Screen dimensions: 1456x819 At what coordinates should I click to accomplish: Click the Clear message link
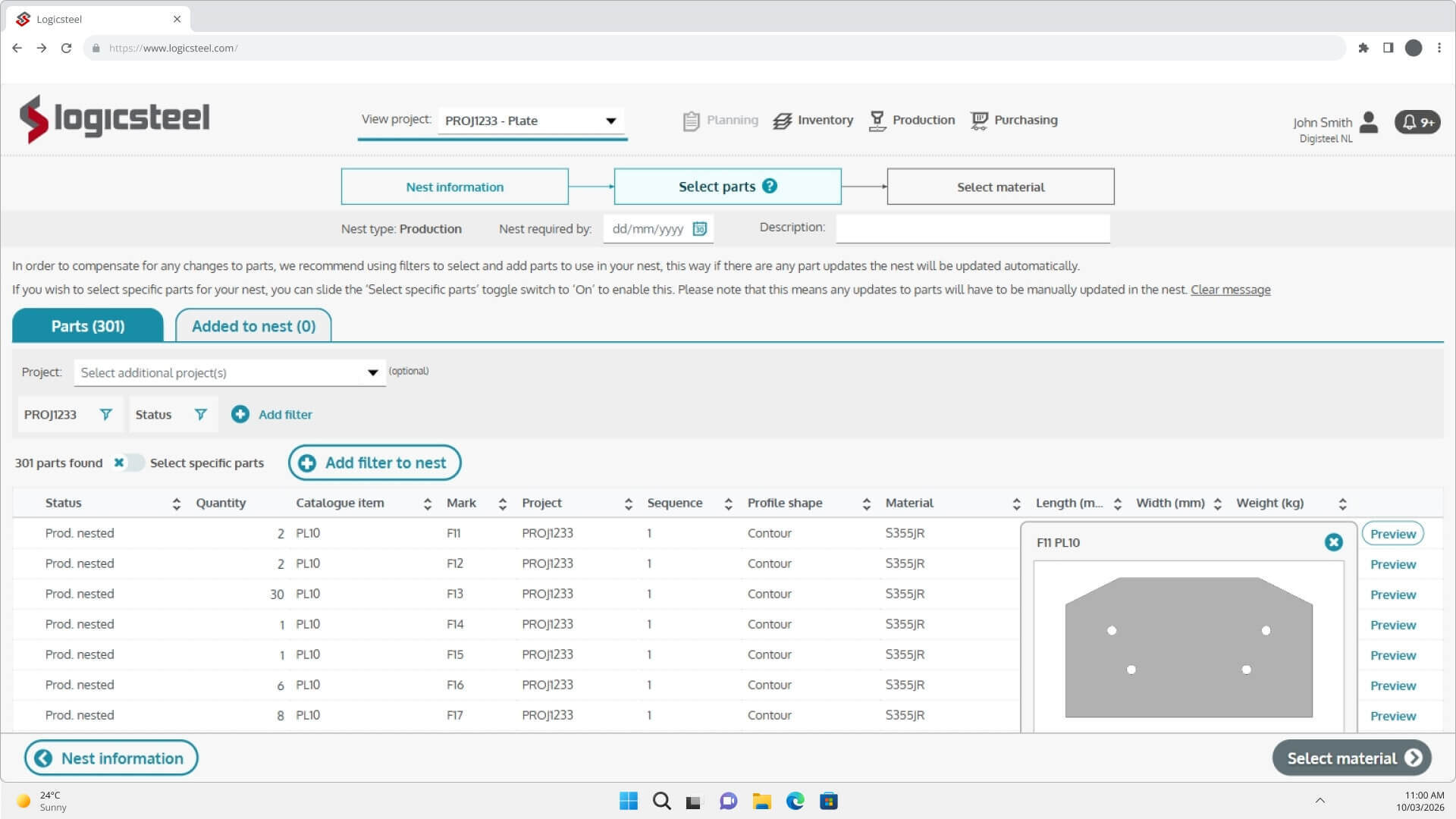[x=1230, y=290]
